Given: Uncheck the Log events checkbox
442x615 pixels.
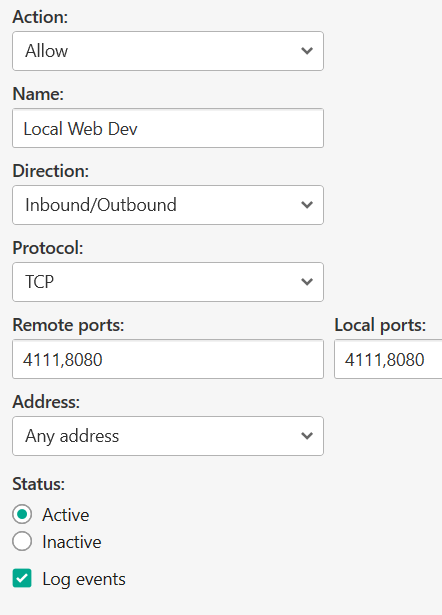Looking at the screenshot, I should [22, 579].
